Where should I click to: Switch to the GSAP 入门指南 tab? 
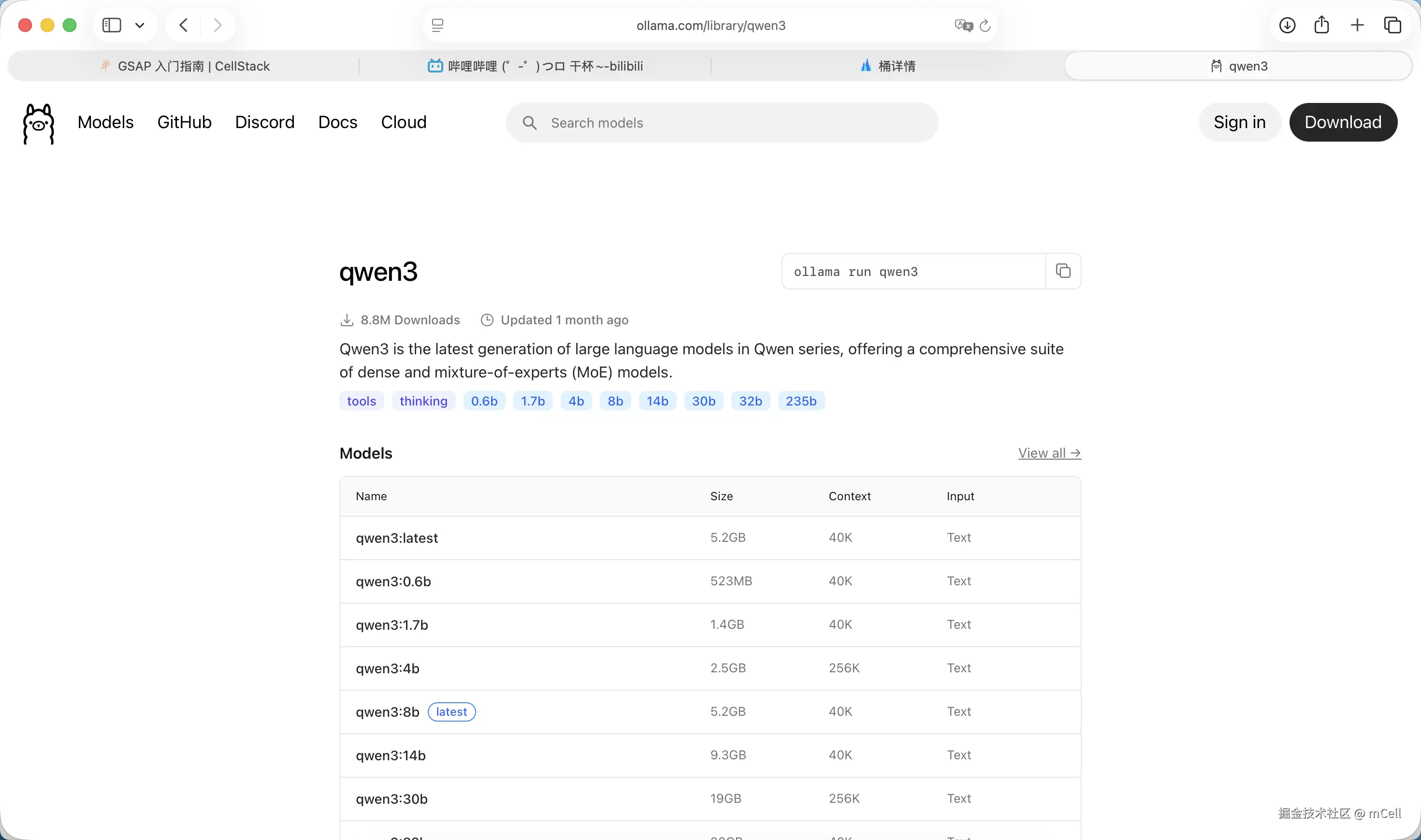pyautogui.click(x=185, y=66)
